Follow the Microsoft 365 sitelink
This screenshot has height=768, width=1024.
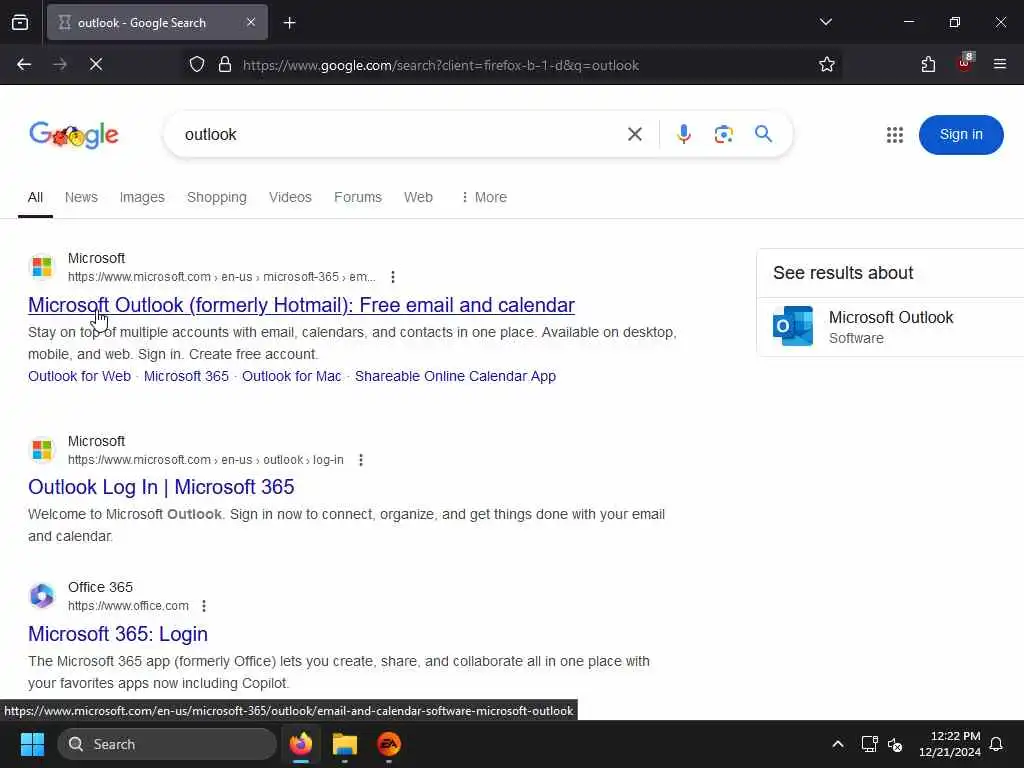186,376
